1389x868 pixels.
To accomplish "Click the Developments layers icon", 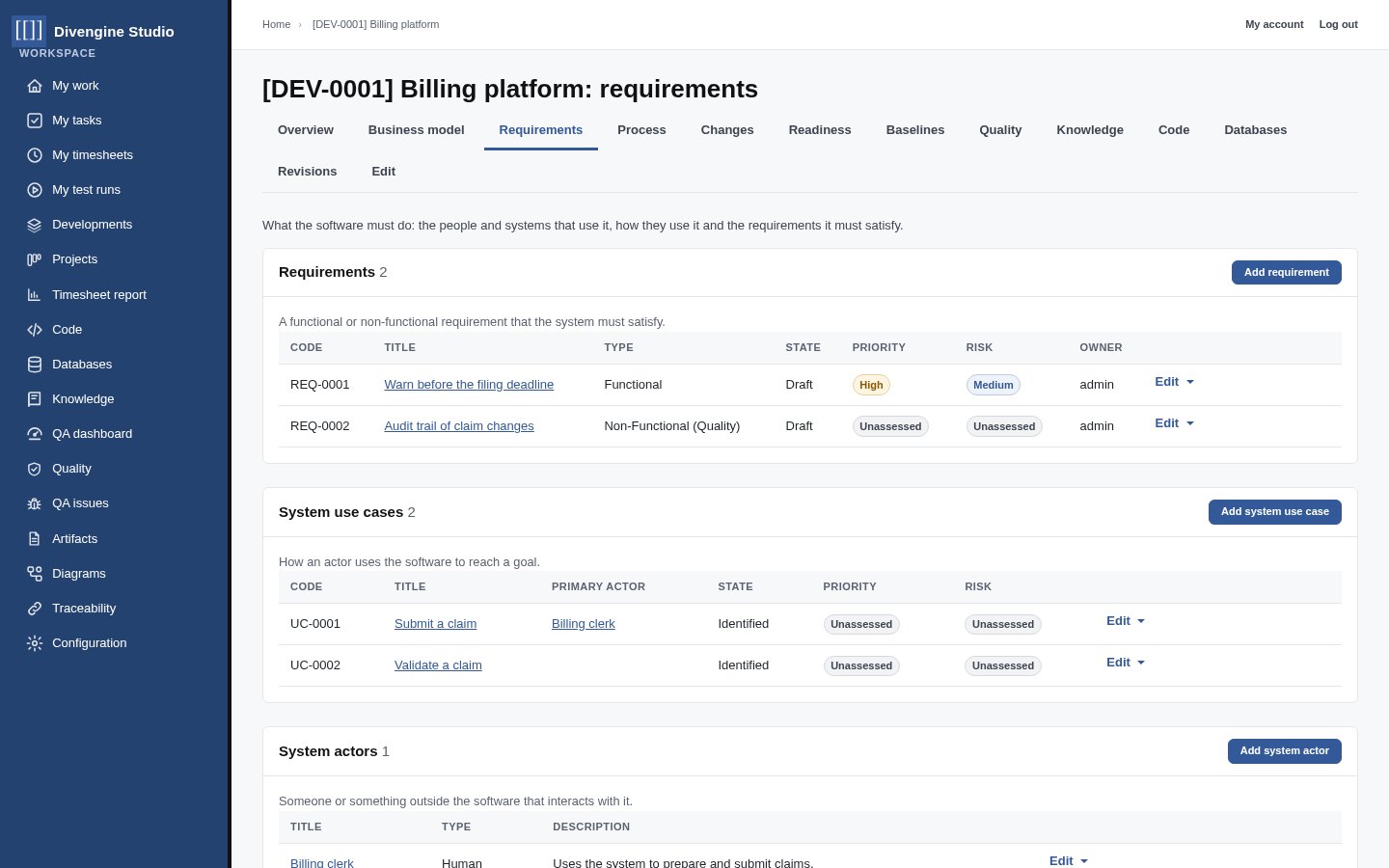I will coord(35,225).
